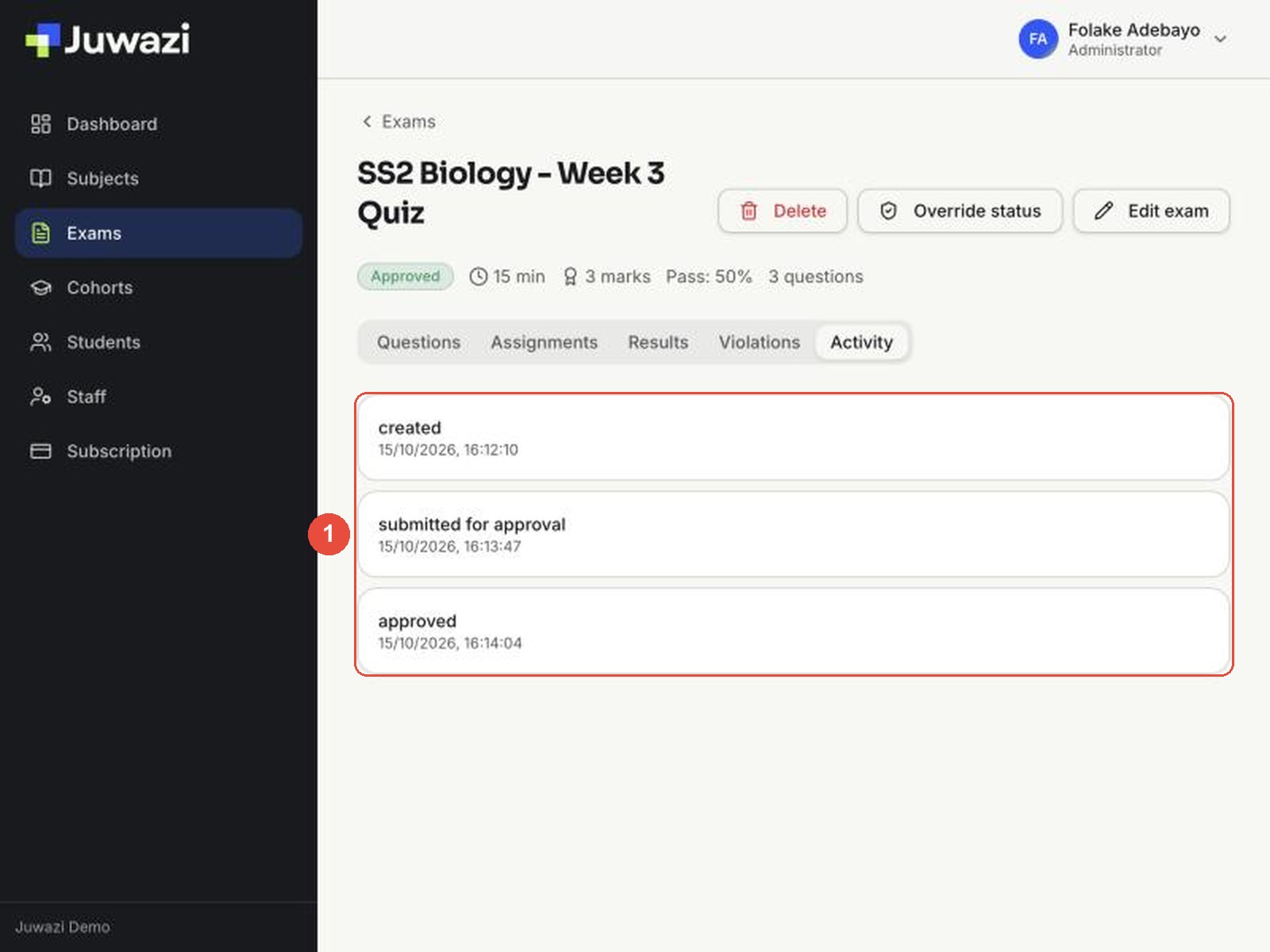This screenshot has width=1270, height=952.
Task: Click the Dashboard grid icon
Action: [x=40, y=124]
